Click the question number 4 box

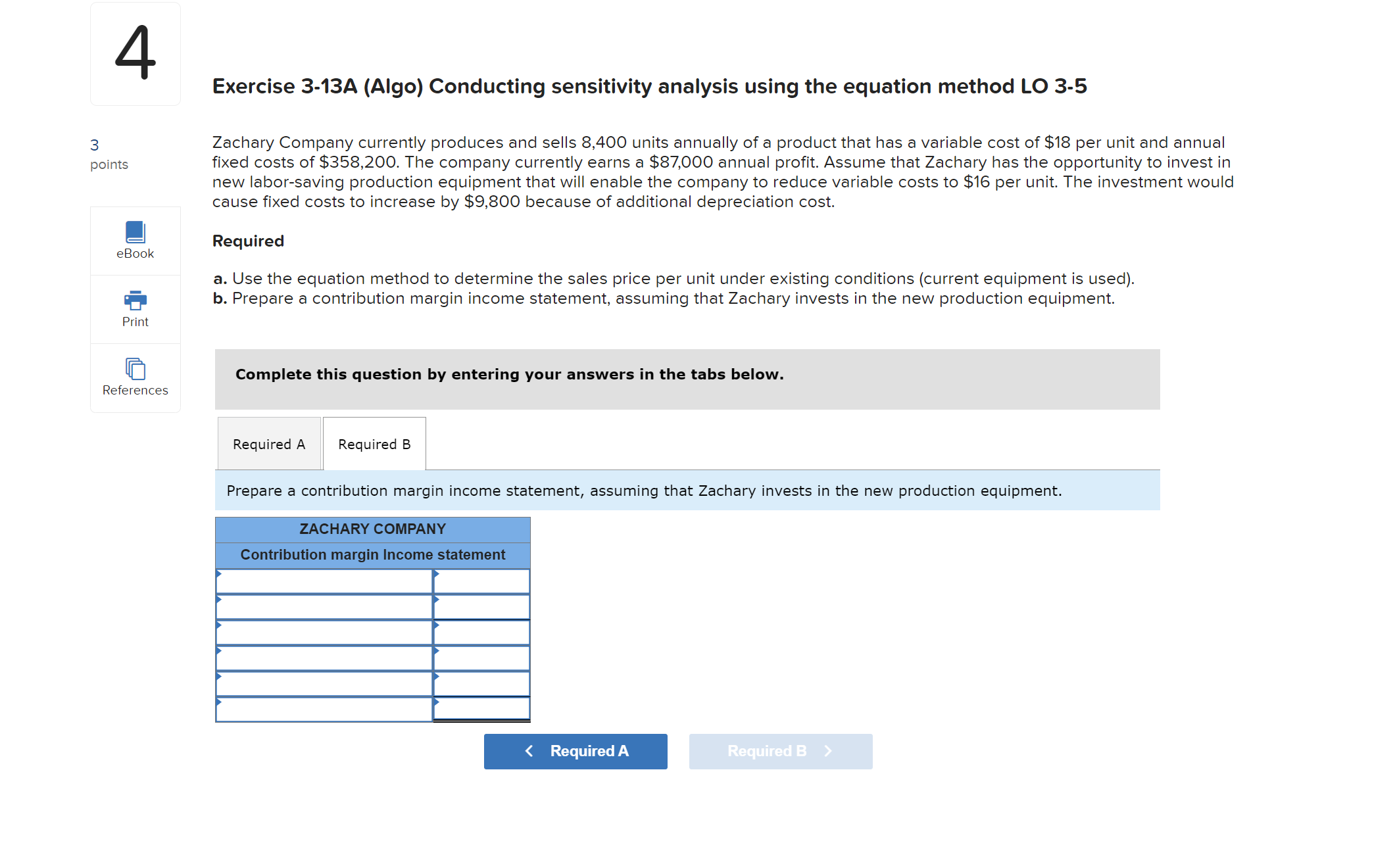point(134,53)
